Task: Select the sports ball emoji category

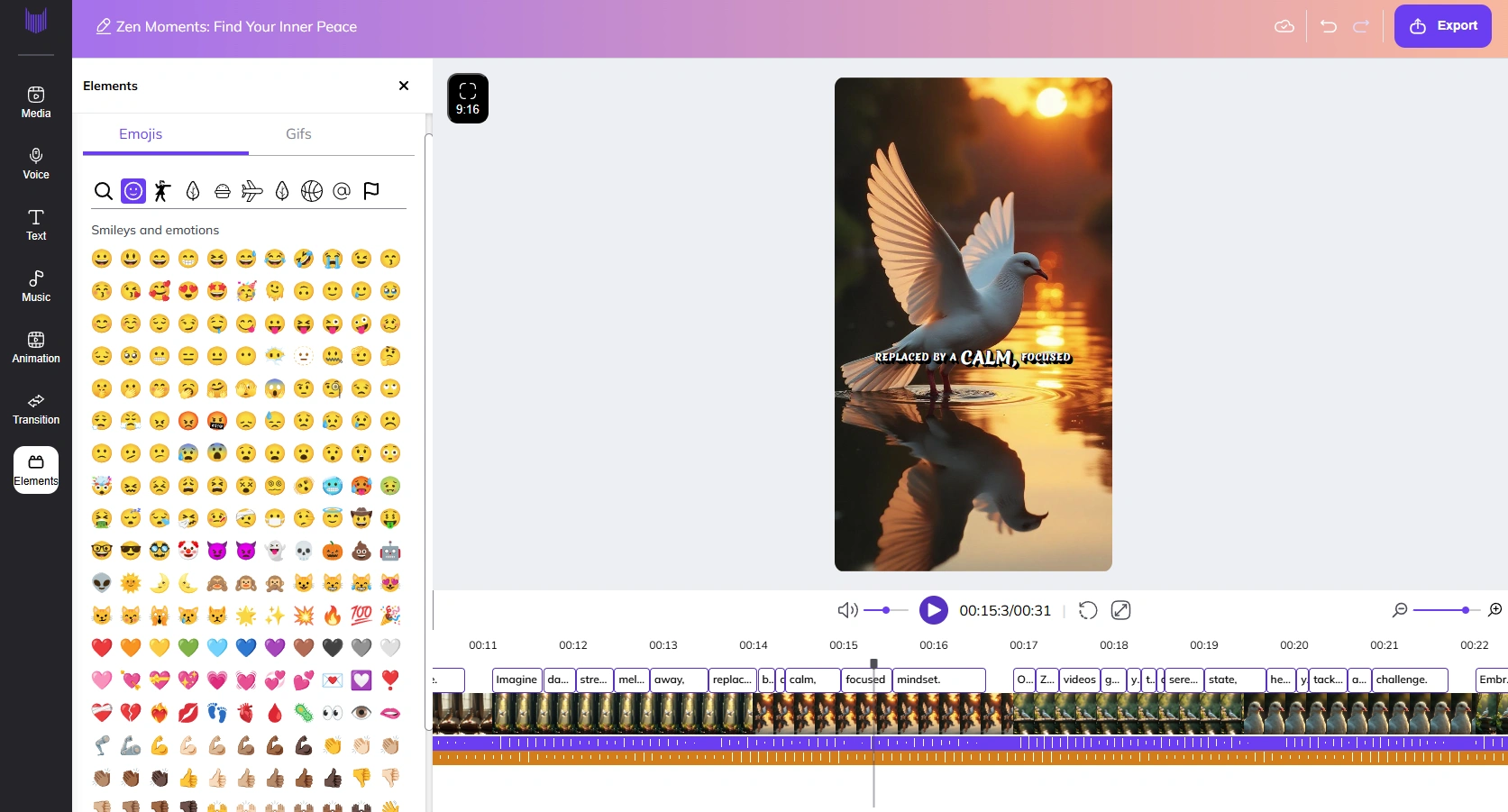Action: coord(312,191)
